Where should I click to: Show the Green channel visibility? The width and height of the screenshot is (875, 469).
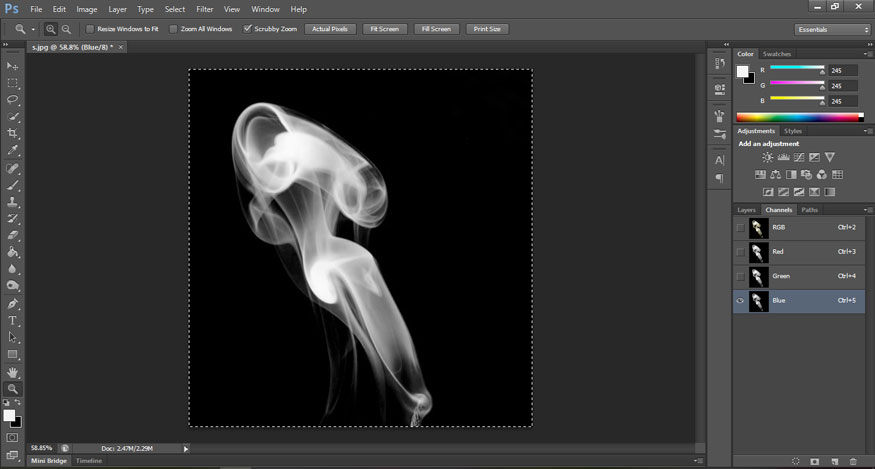(740, 276)
